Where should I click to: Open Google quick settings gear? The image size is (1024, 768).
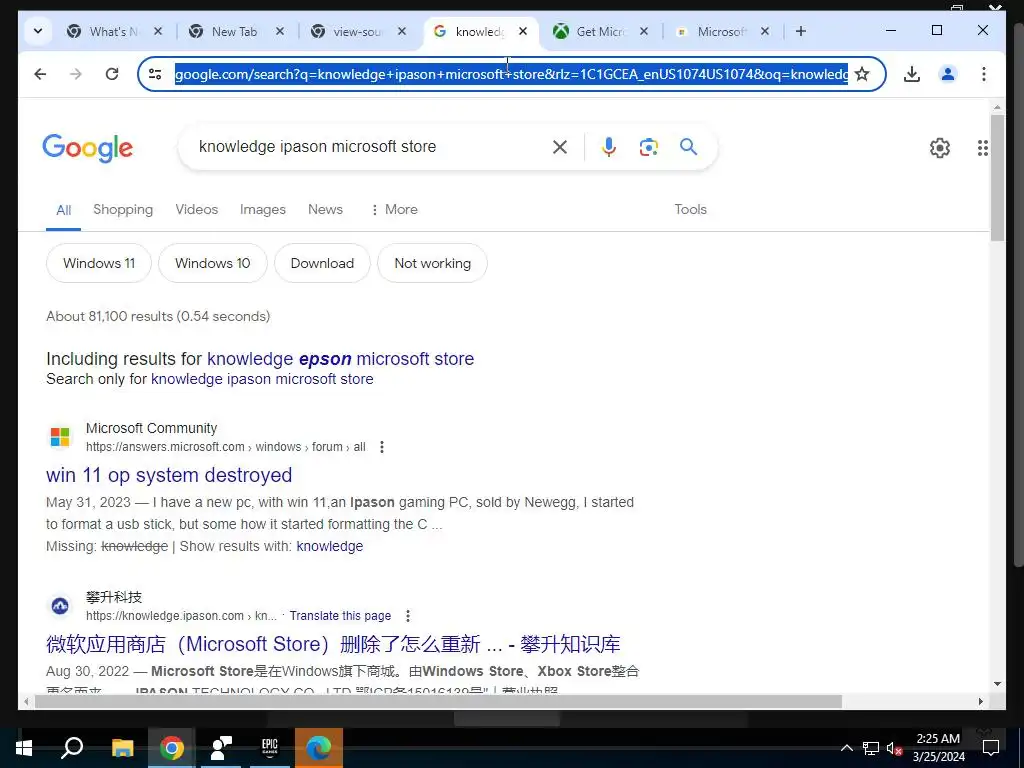click(x=940, y=148)
